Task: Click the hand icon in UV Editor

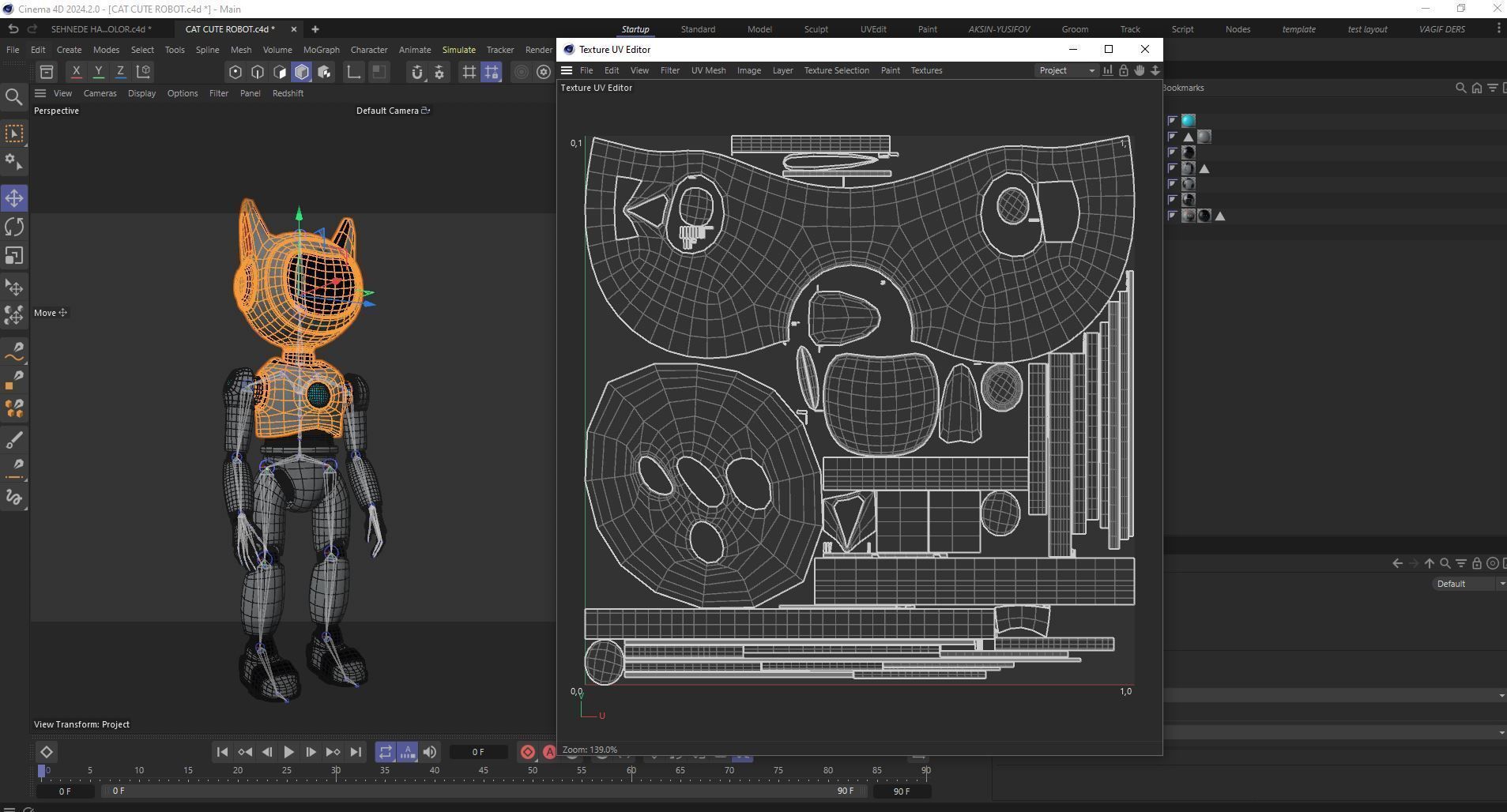Action: click(x=1140, y=70)
